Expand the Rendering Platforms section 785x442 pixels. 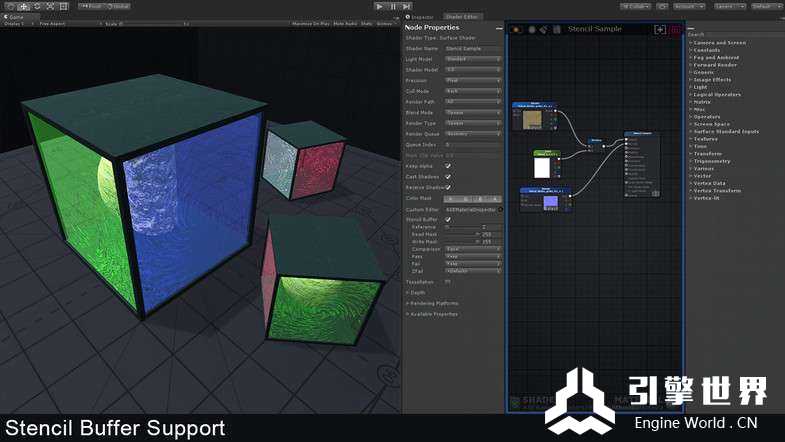tap(432, 303)
